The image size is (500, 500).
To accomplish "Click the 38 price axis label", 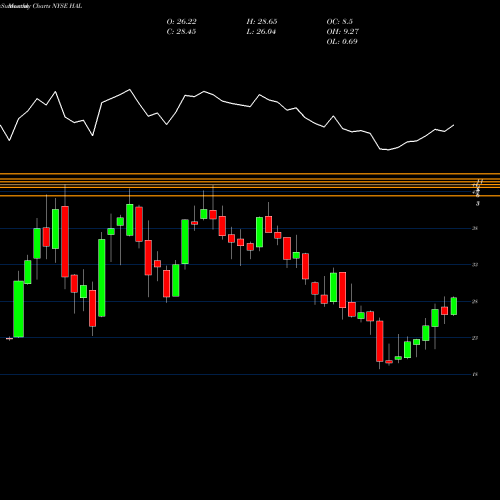I will coord(475,228).
